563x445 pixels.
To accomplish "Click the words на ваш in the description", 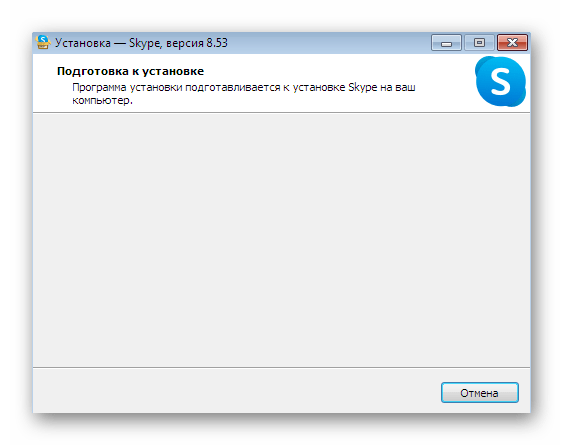I will point(398,88).
